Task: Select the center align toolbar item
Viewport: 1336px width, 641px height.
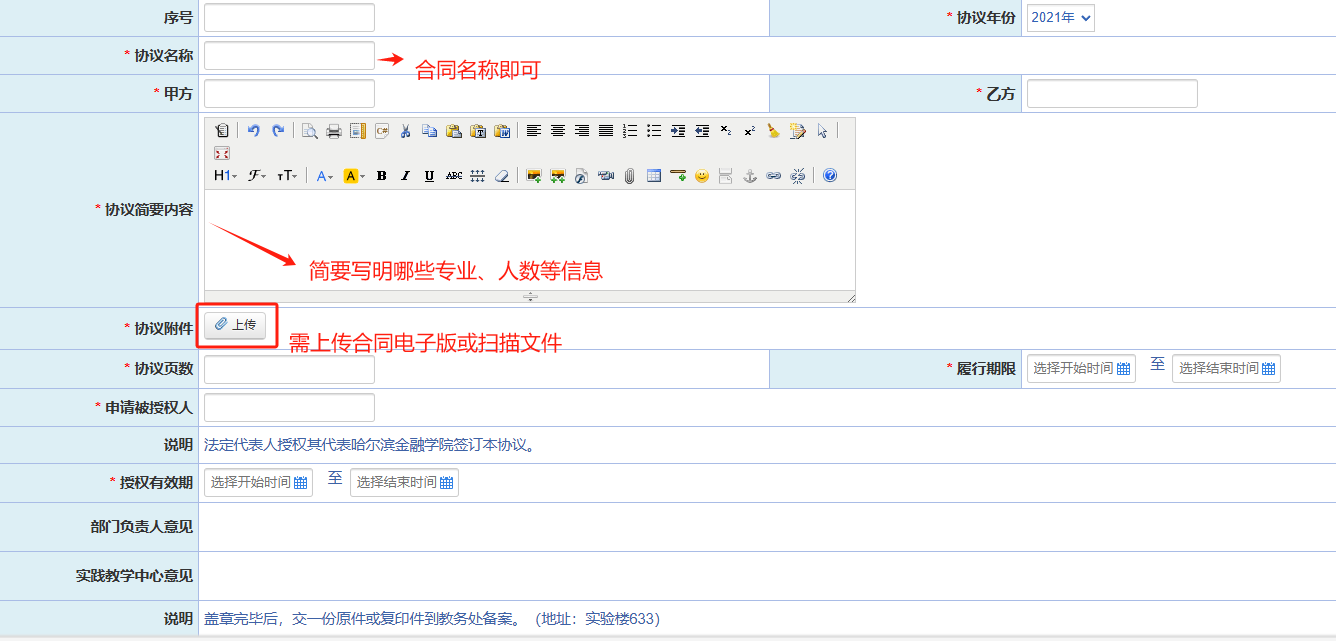Action: coord(558,131)
